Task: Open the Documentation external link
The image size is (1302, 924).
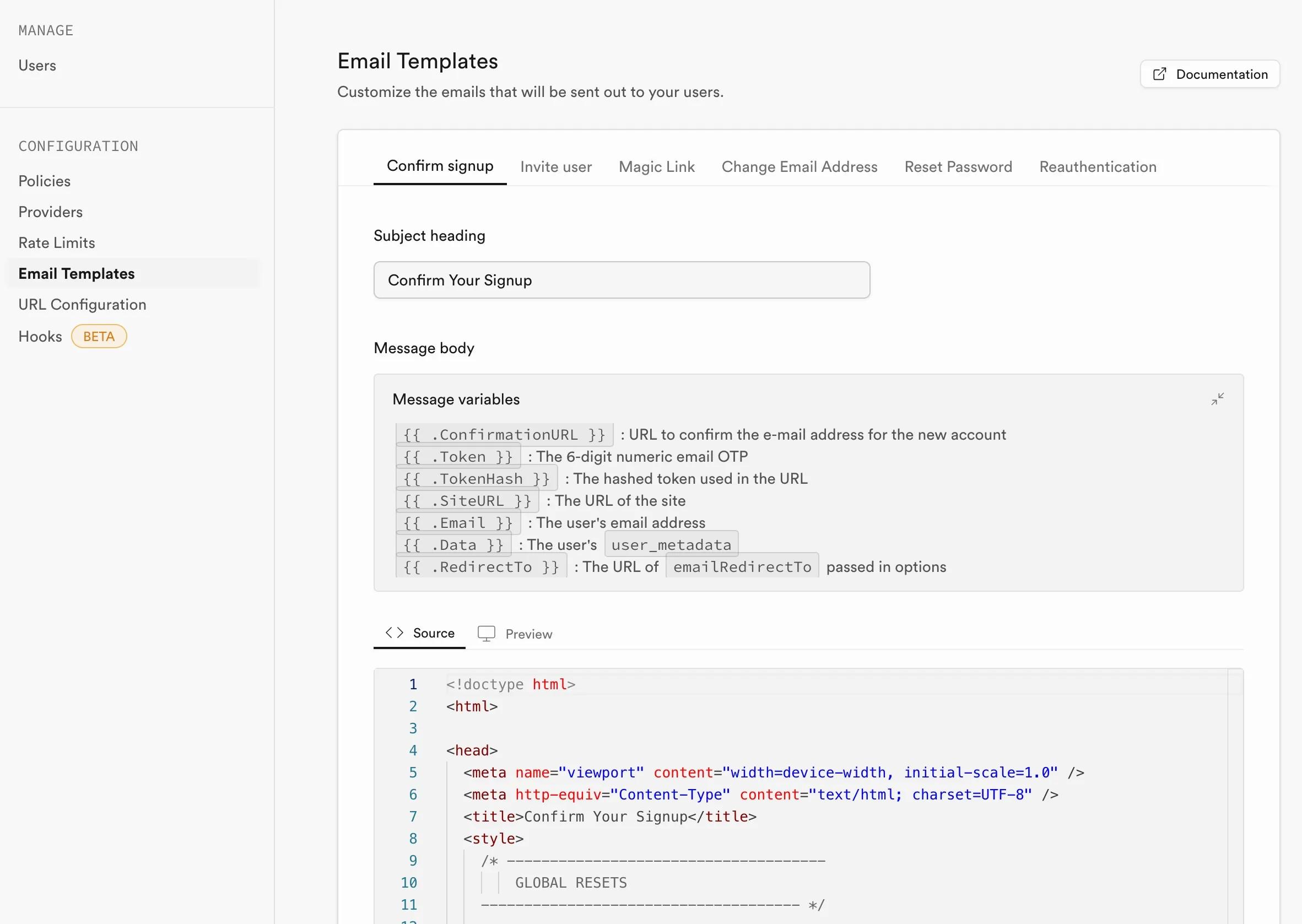Action: (x=1209, y=73)
